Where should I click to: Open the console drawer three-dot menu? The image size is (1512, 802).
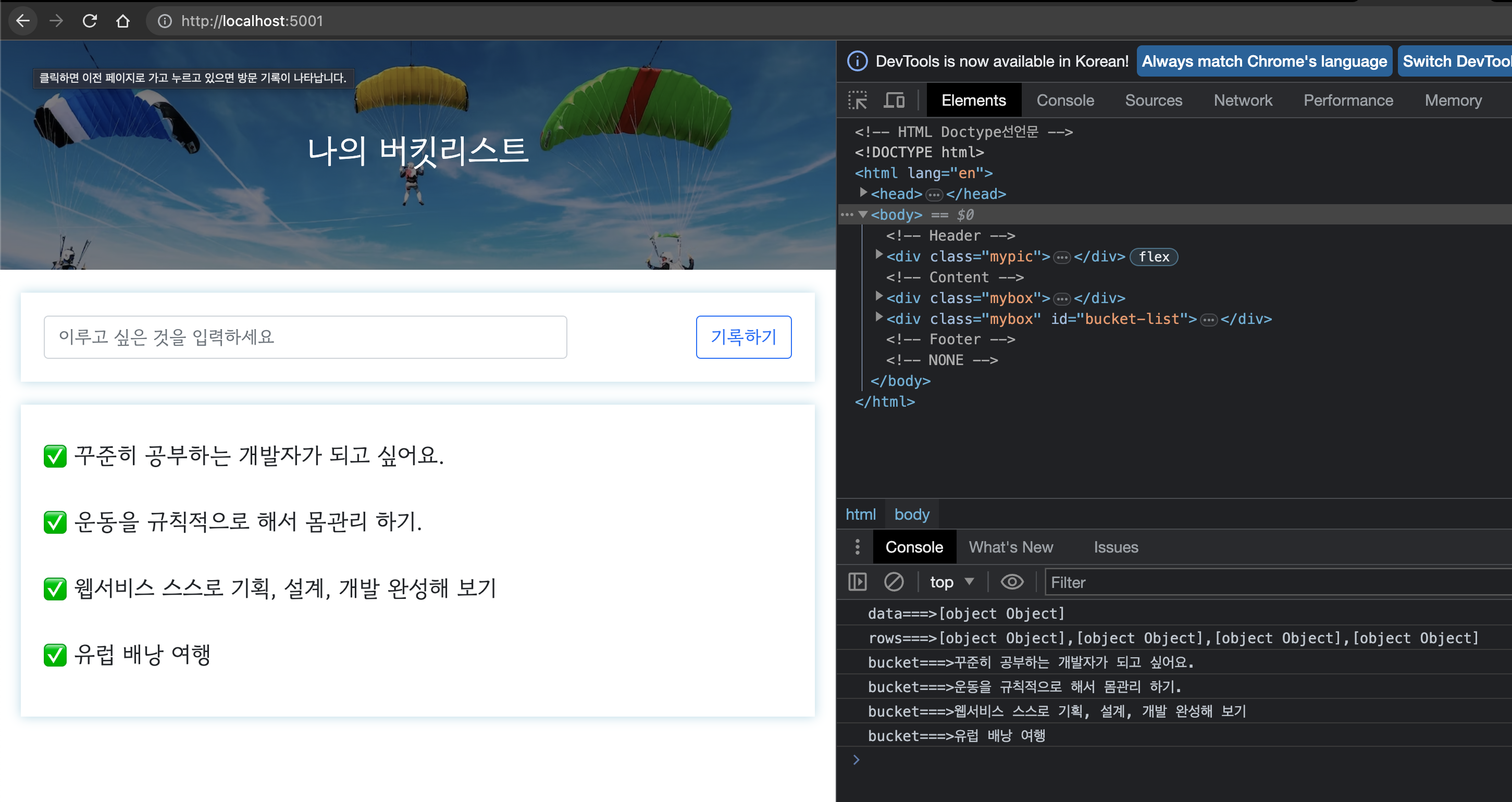(858, 547)
